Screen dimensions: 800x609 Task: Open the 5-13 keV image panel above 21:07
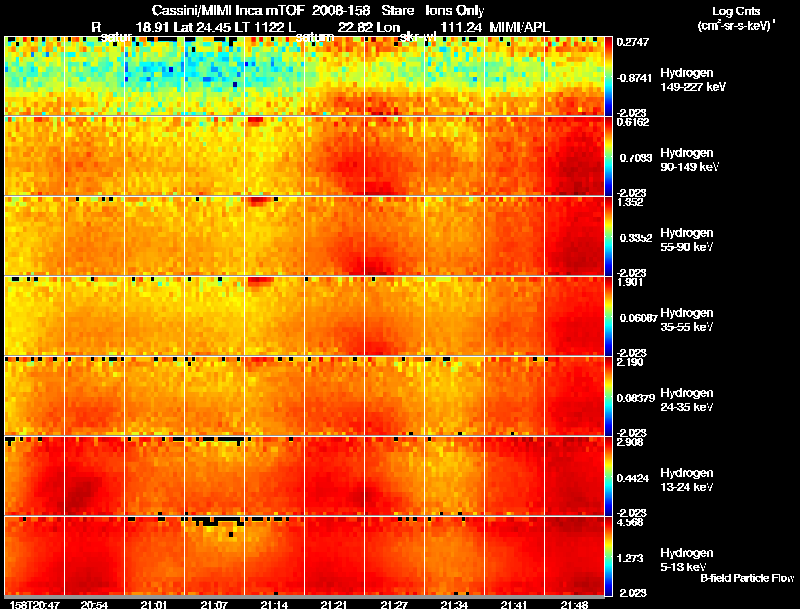click(214, 556)
